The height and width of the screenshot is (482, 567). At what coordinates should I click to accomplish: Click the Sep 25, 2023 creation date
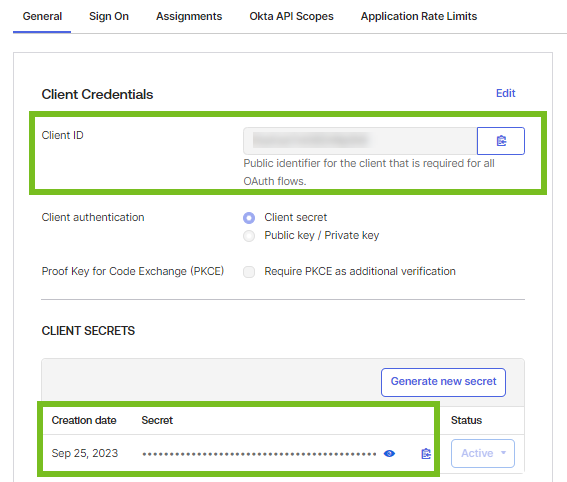pos(85,453)
